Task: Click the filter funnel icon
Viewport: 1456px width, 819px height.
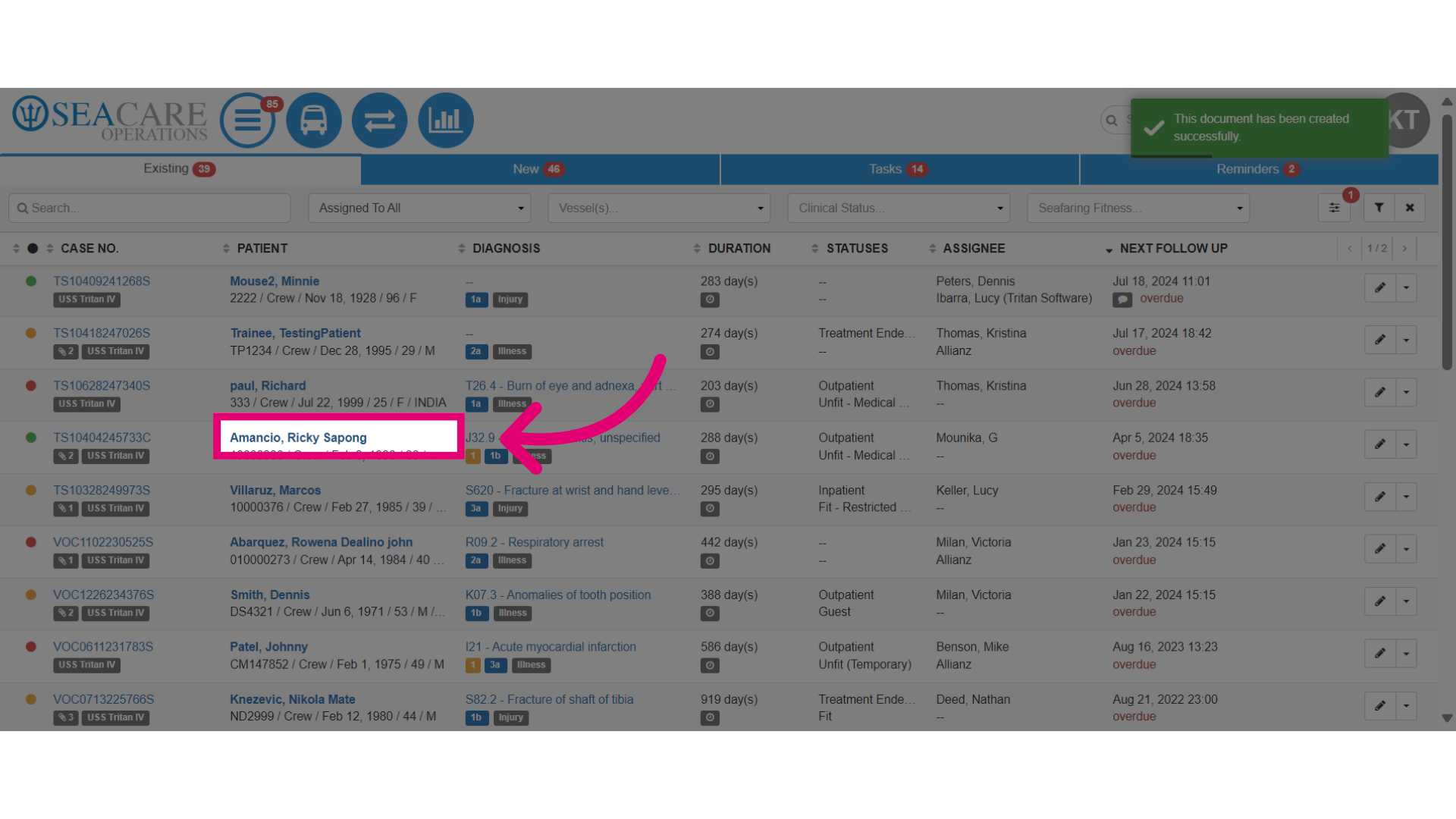Action: tap(1379, 208)
